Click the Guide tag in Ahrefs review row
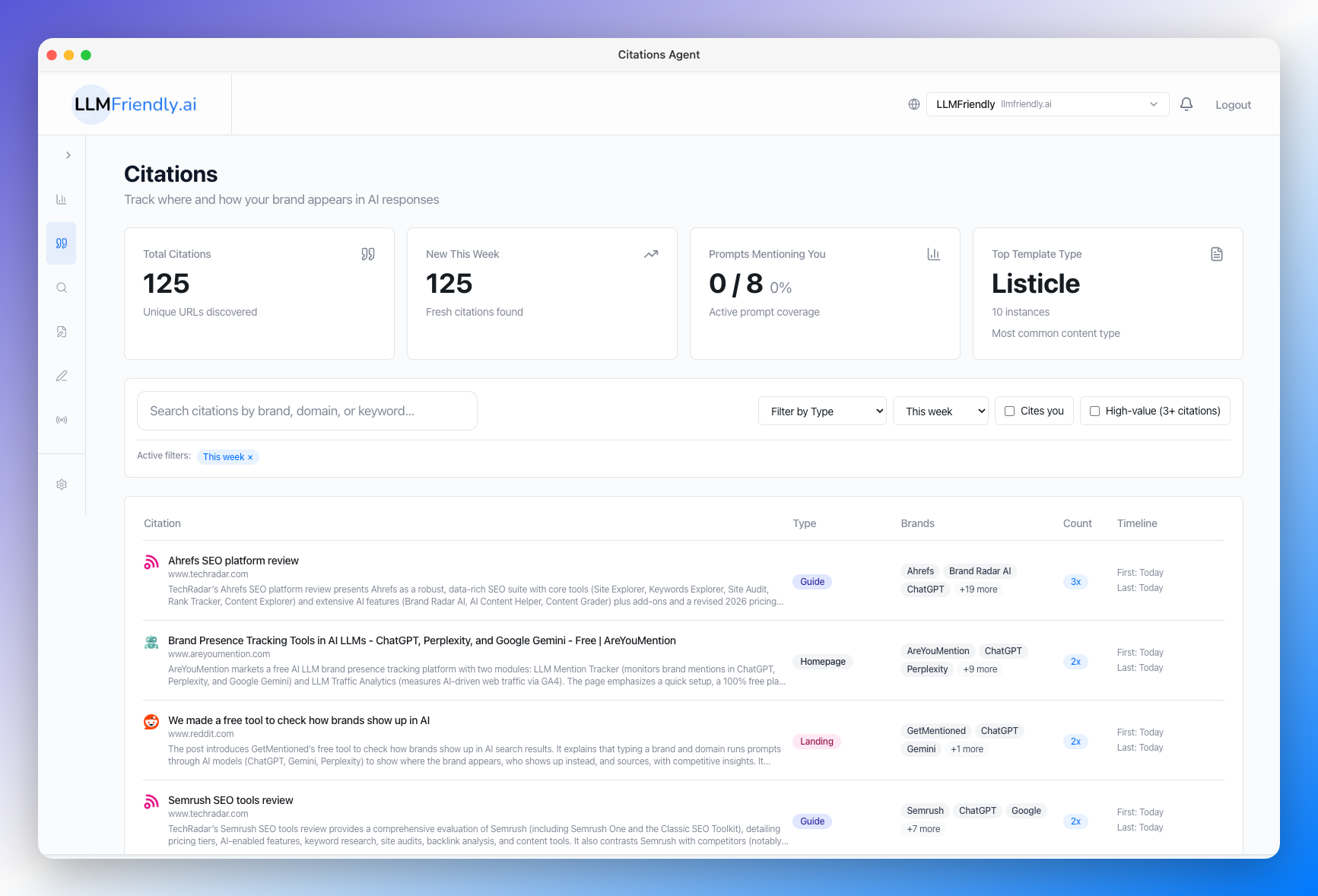 point(812,582)
